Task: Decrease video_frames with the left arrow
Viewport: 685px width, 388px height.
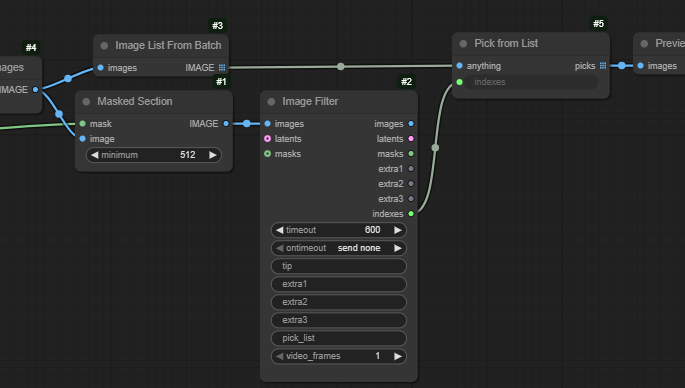Action: (280, 356)
